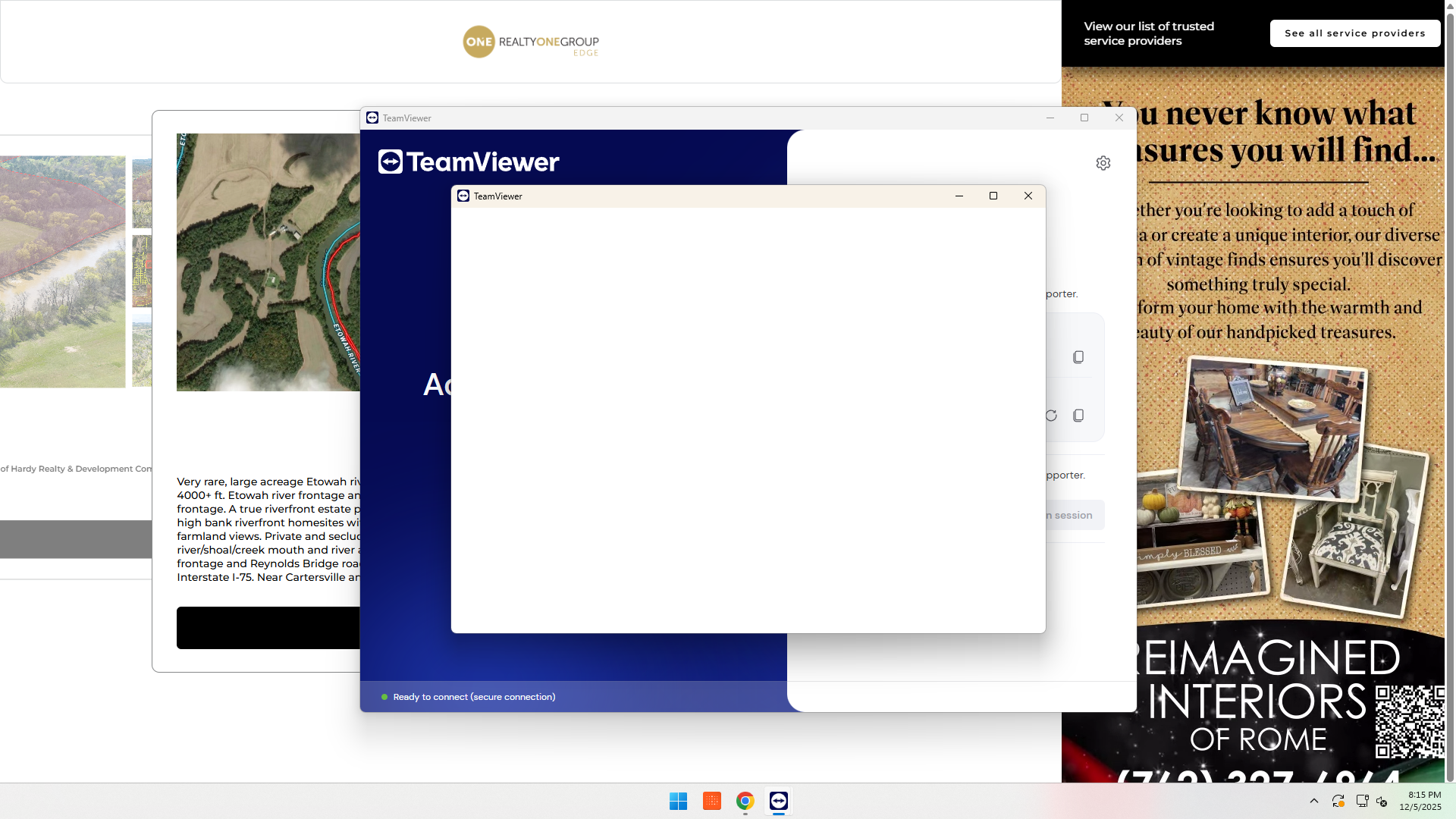Screen dimensions: 1456x819
Task: Click the See all service providers button
Action: click(x=1354, y=33)
